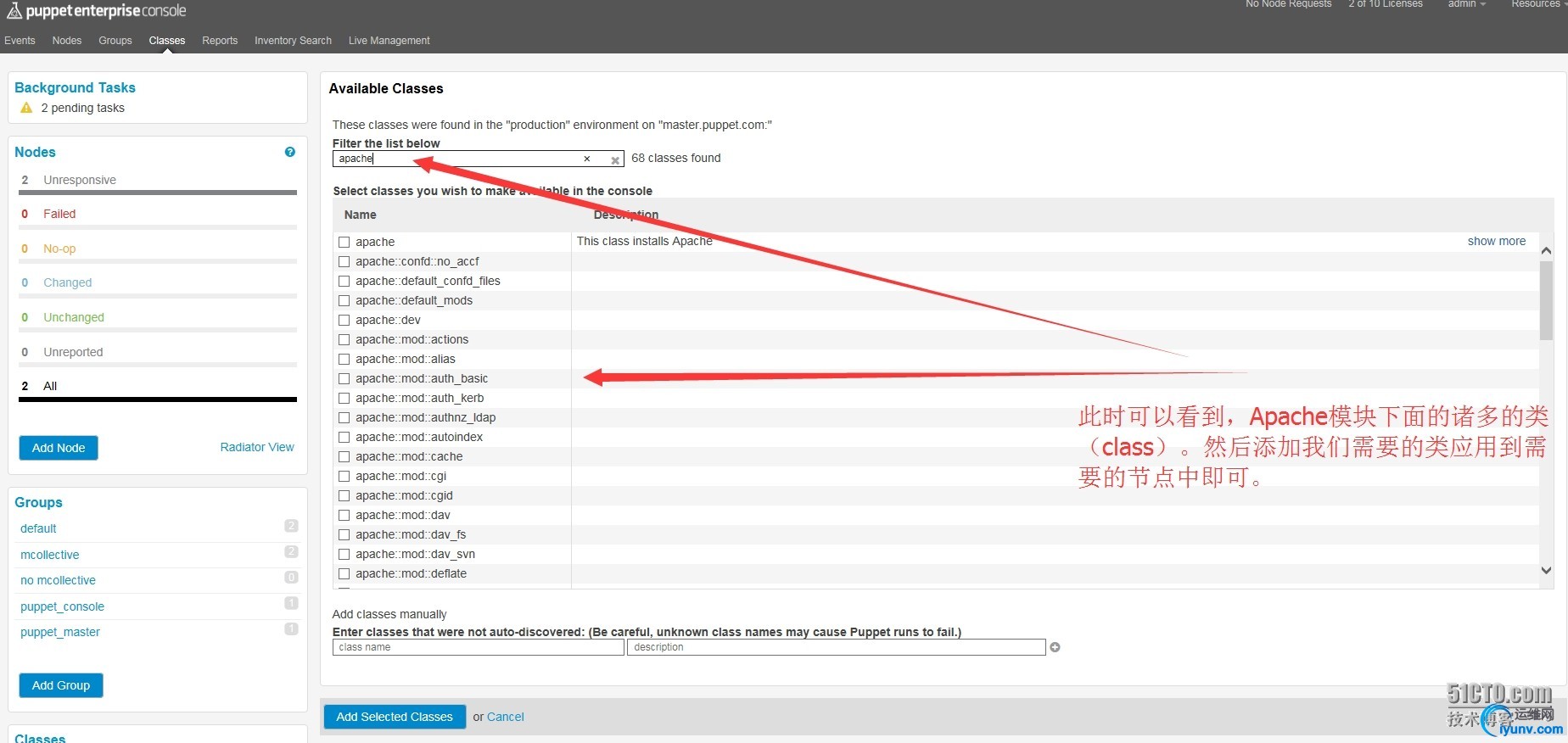Screen dimensions: 1568x743
Task: Open the puppet_master group
Action: point(60,632)
